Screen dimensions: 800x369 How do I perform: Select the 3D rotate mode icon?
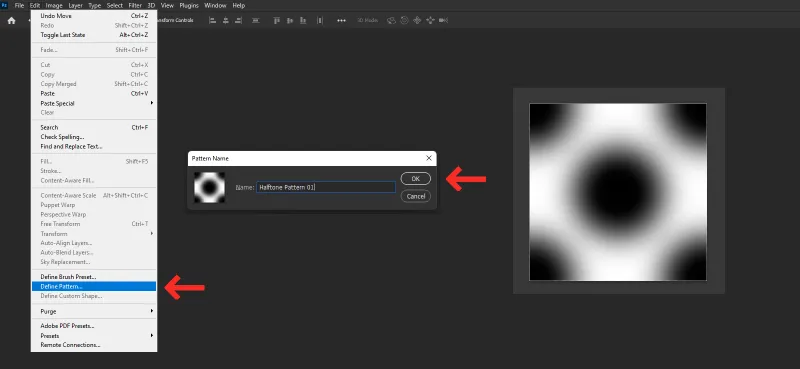click(x=391, y=20)
